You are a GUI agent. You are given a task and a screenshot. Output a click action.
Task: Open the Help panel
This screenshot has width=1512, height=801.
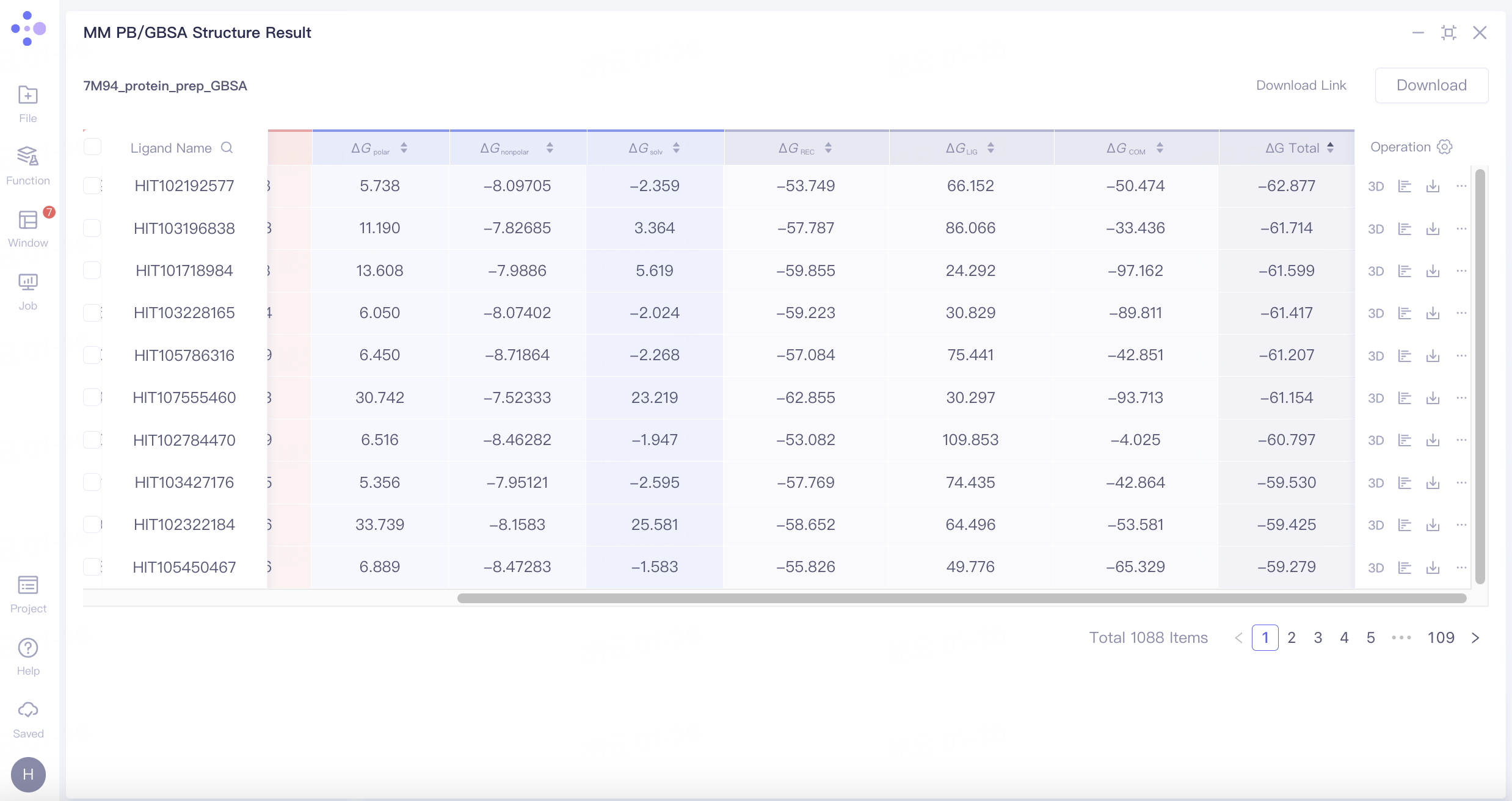coord(27,654)
